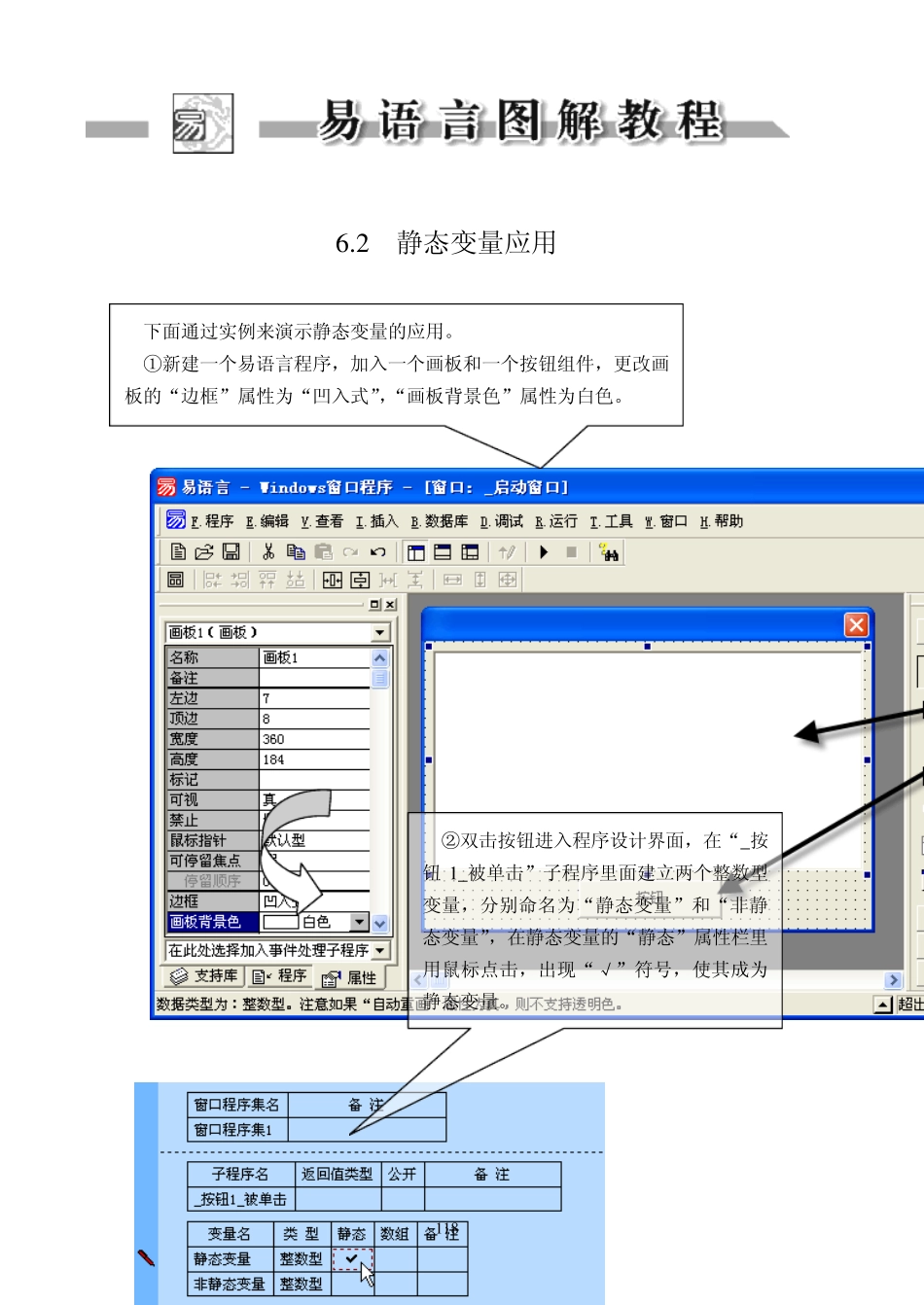
Task: Click the Undo arrow icon
Action: [x=378, y=552]
